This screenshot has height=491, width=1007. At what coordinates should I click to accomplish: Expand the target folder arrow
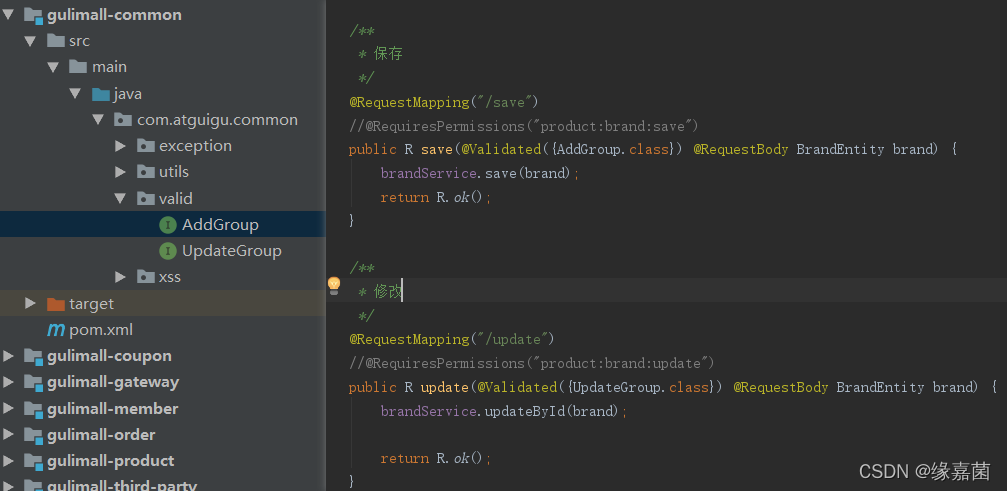tap(30, 303)
